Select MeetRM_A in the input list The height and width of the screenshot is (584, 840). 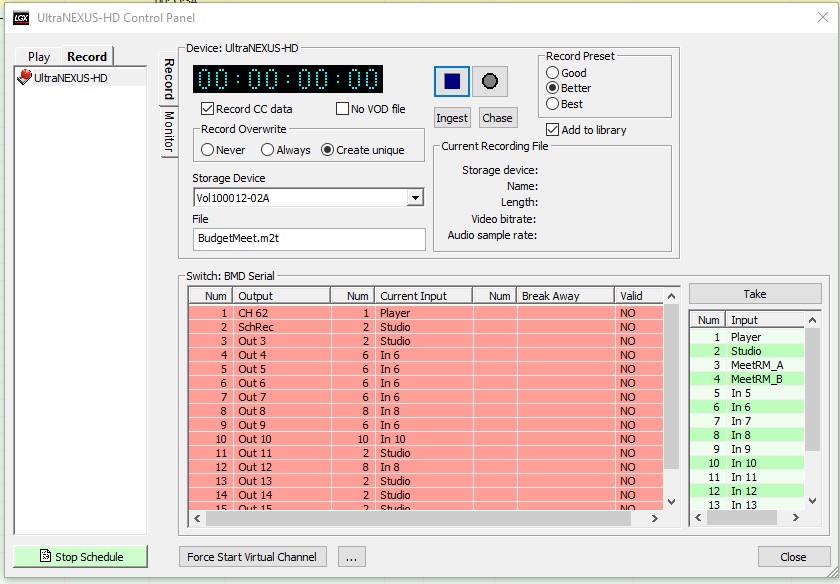point(757,365)
